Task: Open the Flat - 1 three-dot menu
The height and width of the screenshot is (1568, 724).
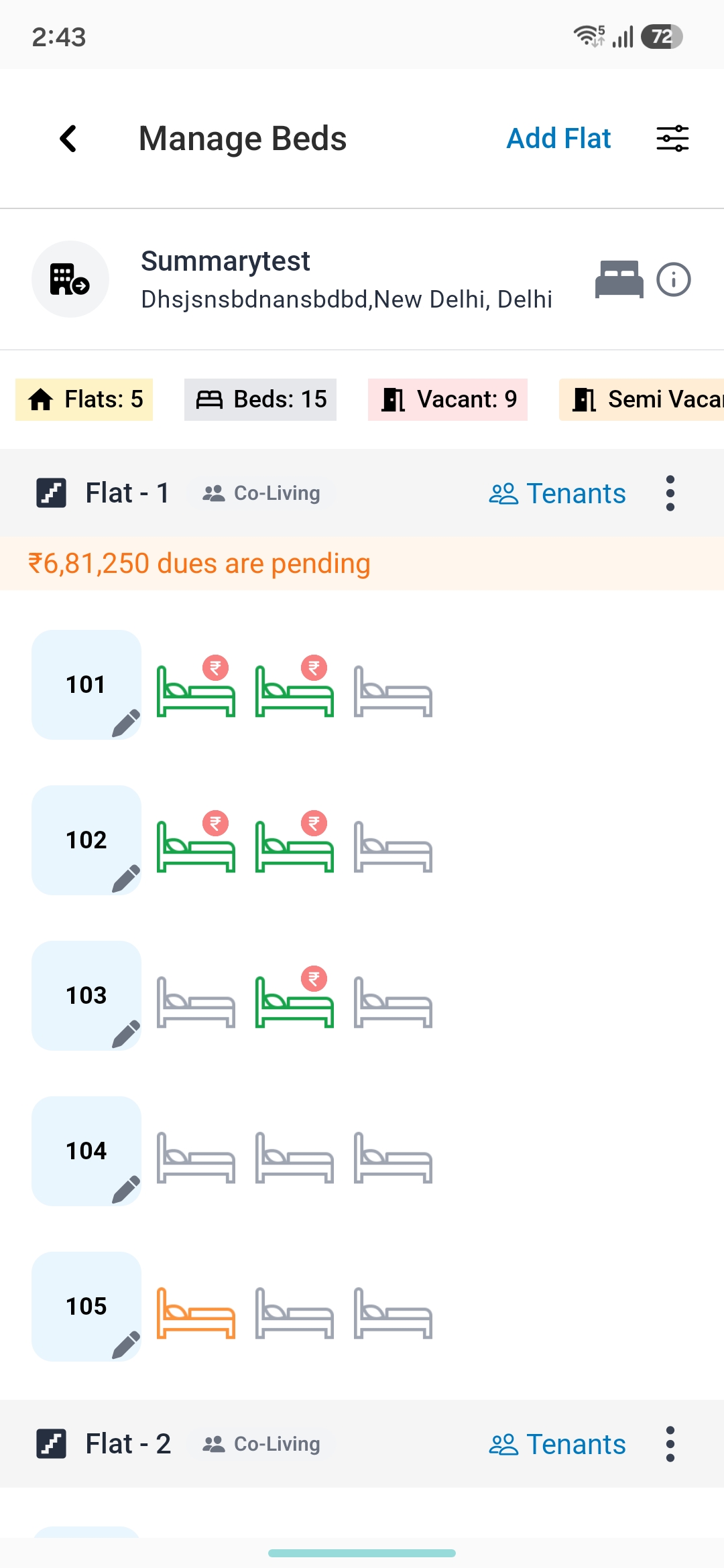Action: [x=670, y=494]
